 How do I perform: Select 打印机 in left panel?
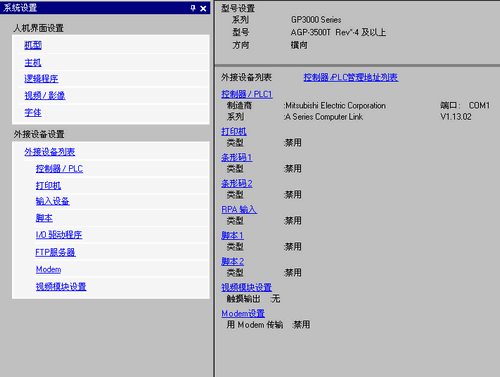pyautogui.click(x=48, y=185)
